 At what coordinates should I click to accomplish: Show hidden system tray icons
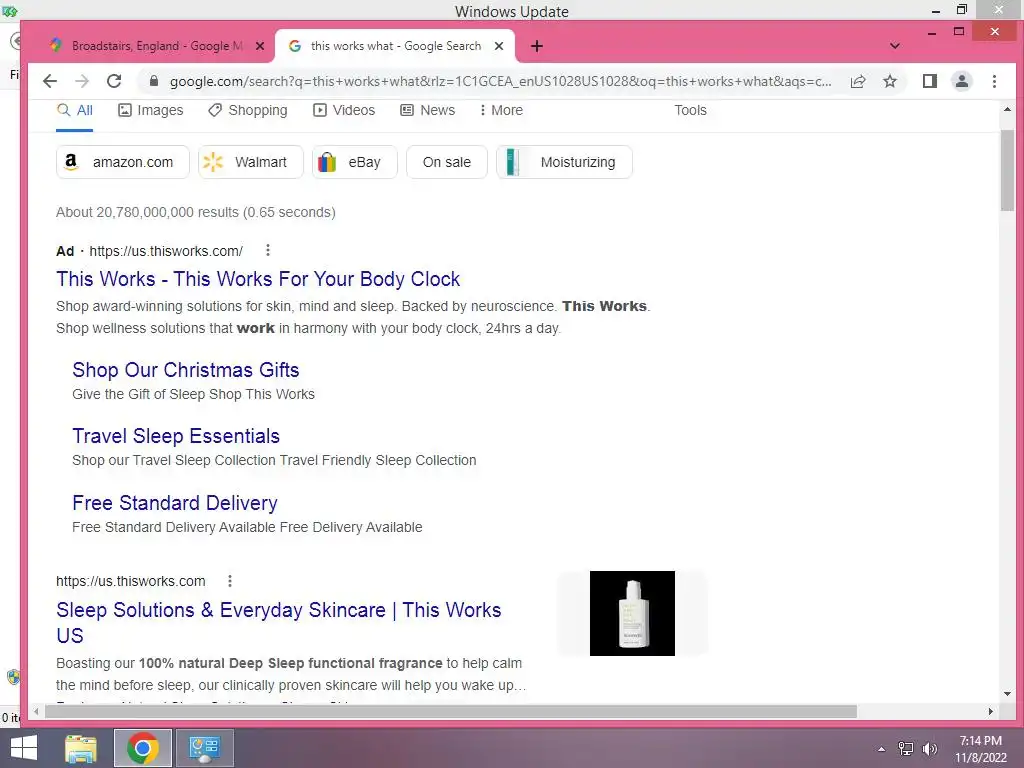[x=882, y=749]
